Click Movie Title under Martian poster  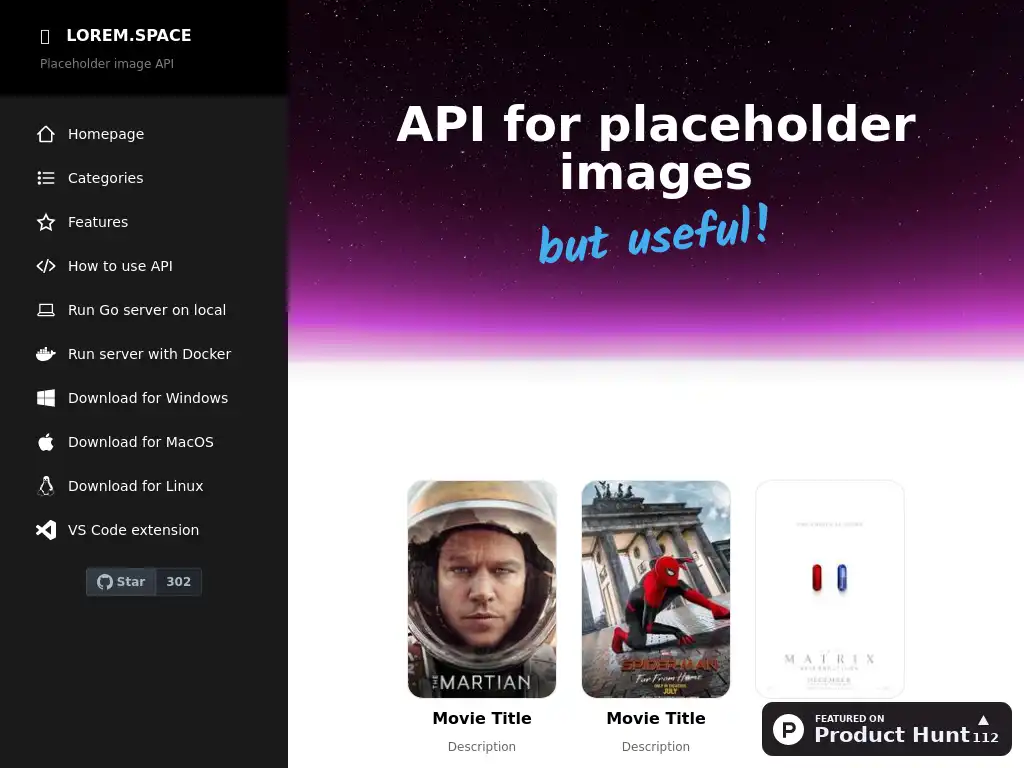482,718
